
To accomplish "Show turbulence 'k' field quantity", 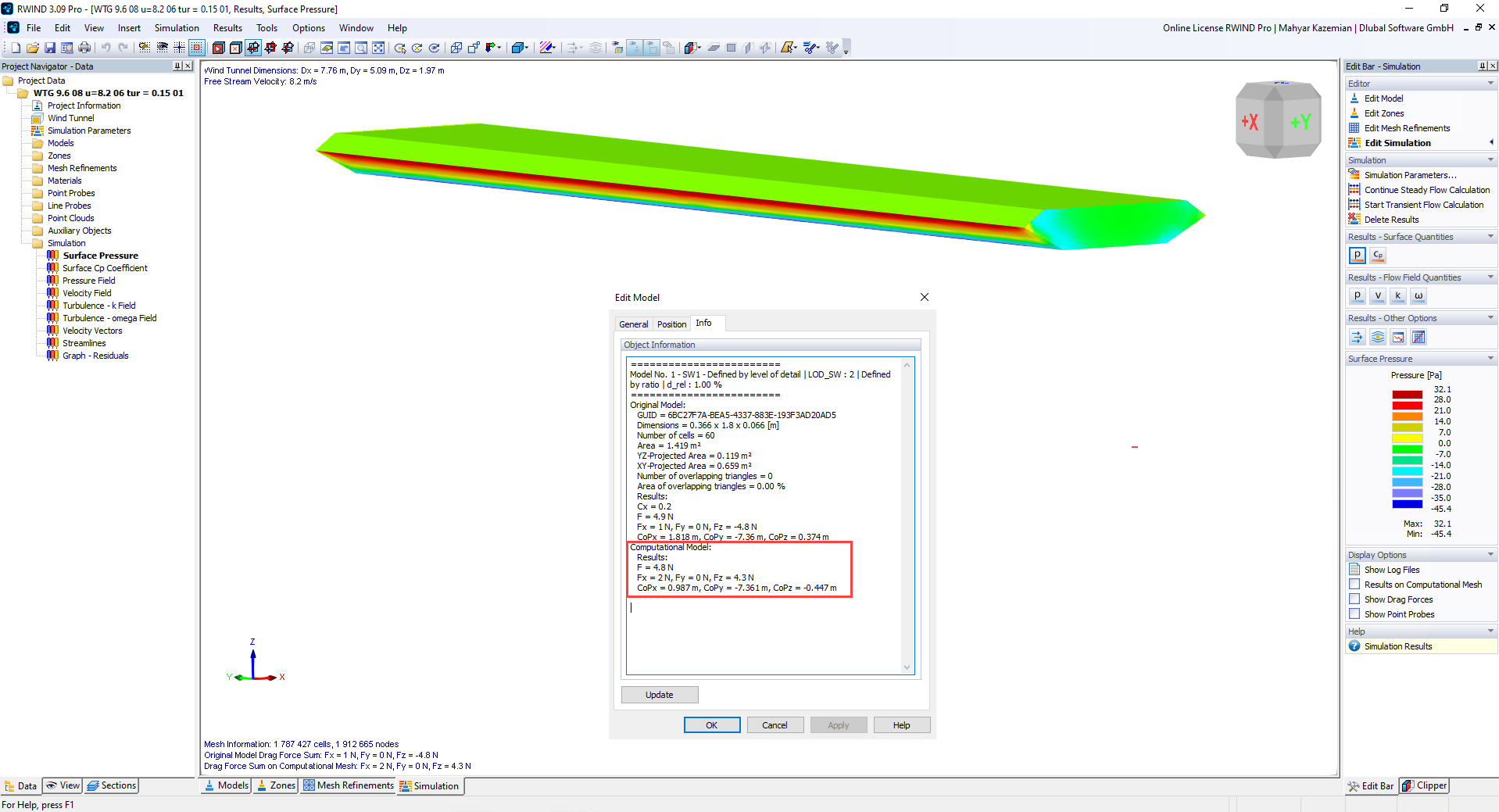I will pyautogui.click(x=1398, y=295).
